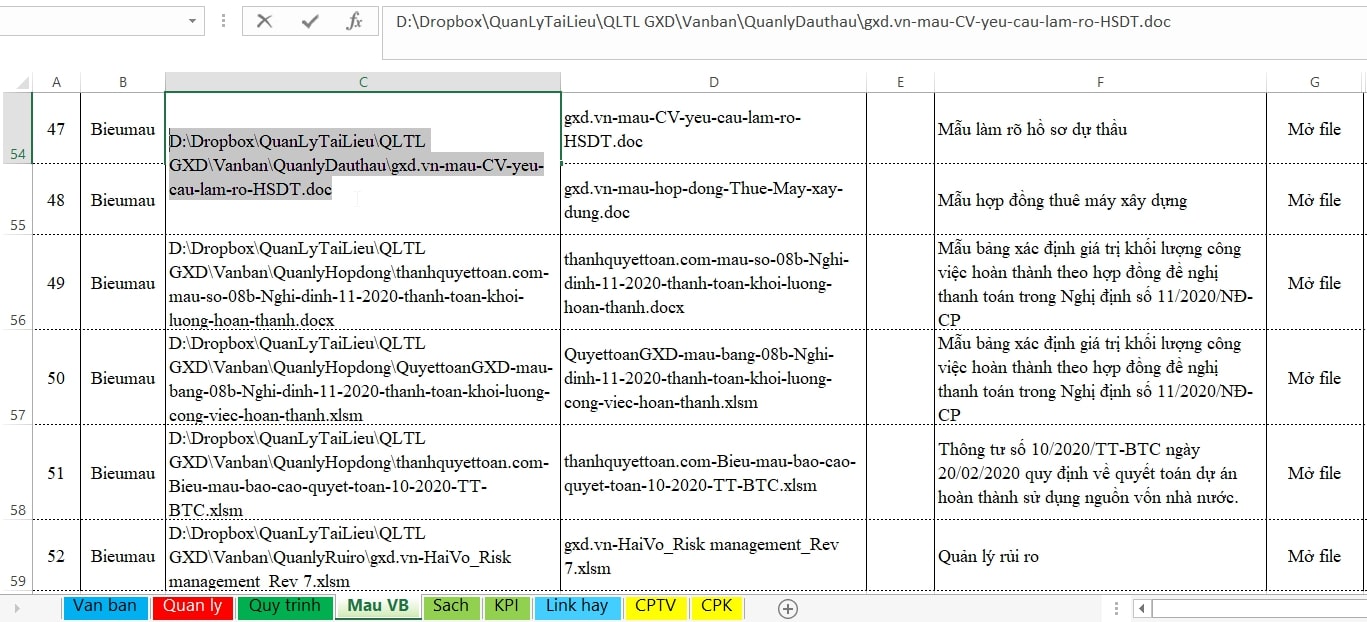Click the horizontal scrollbar track
This screenshot has height=622, width=1367.
click(1258, 608)
